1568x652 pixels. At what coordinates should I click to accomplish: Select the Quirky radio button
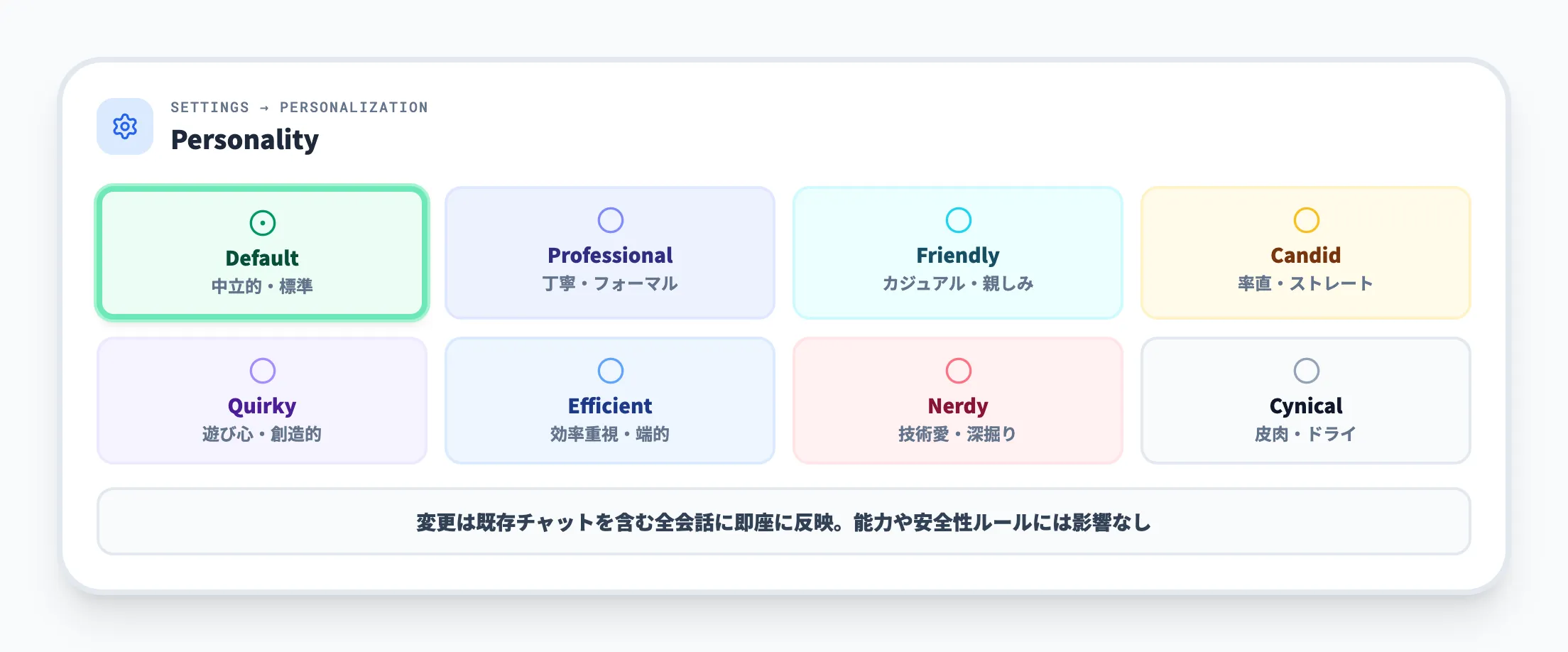[x=263, y=370]
